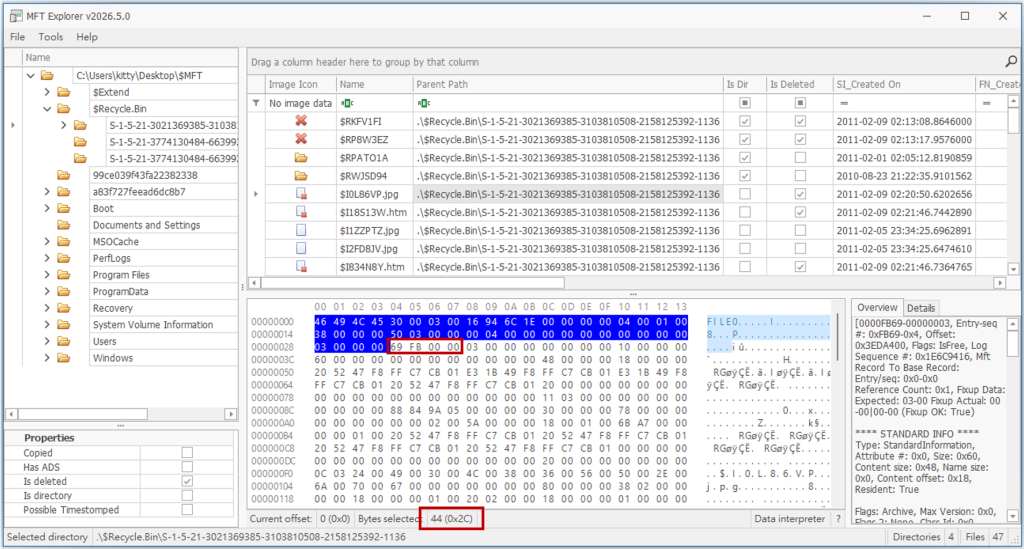
Task: Click the search magnifier icon in grid
Action: [x=1010, y=61]
